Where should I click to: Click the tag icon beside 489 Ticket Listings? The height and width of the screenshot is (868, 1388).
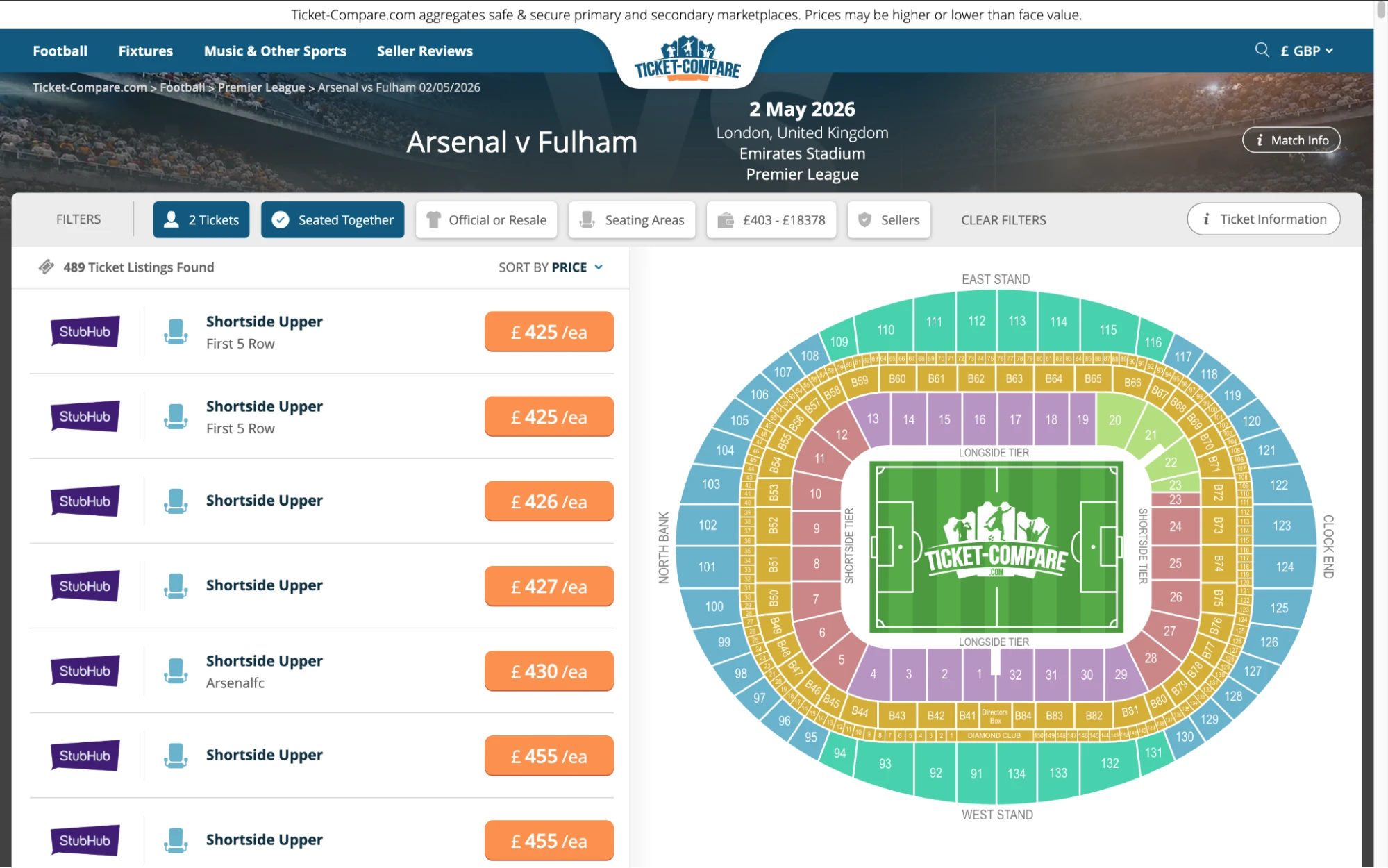point(46,266)
